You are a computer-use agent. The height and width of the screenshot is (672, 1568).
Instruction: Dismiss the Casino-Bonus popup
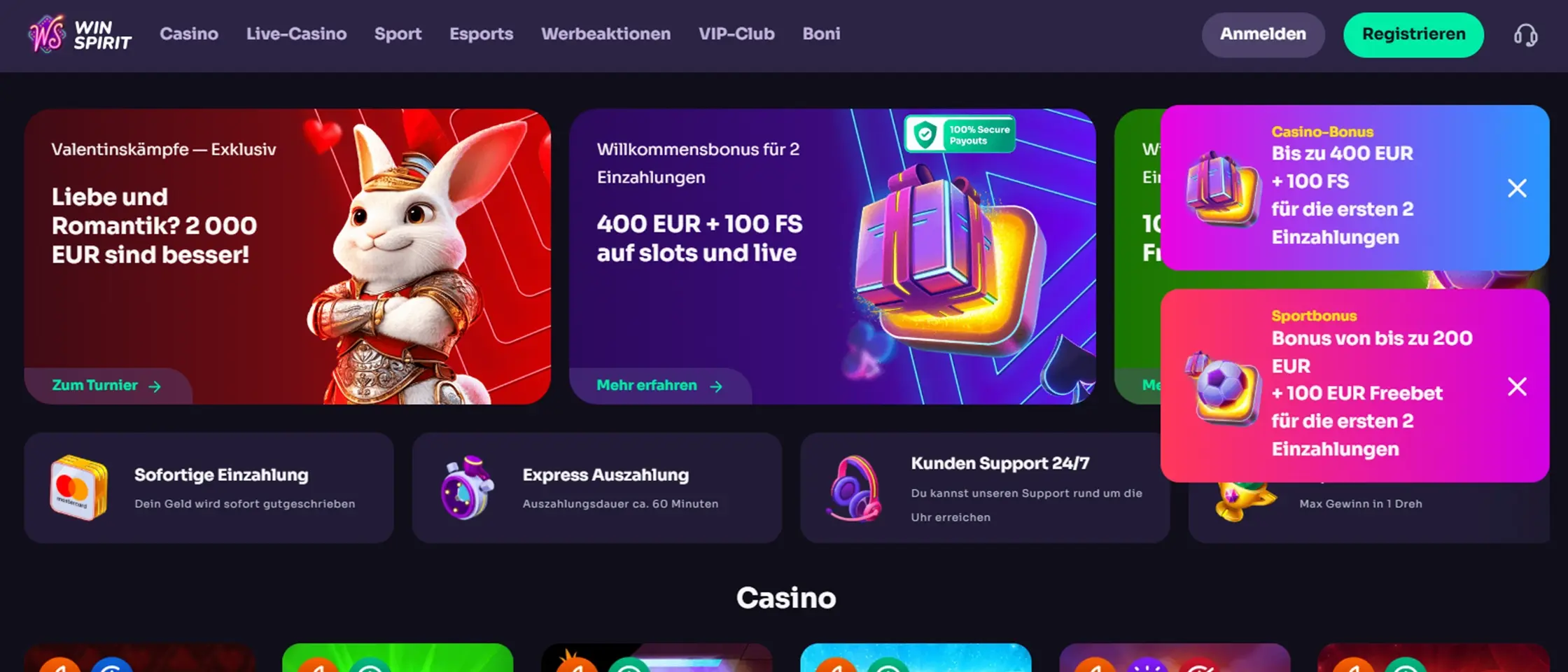pyautogui.click(x=1517, y=188)
